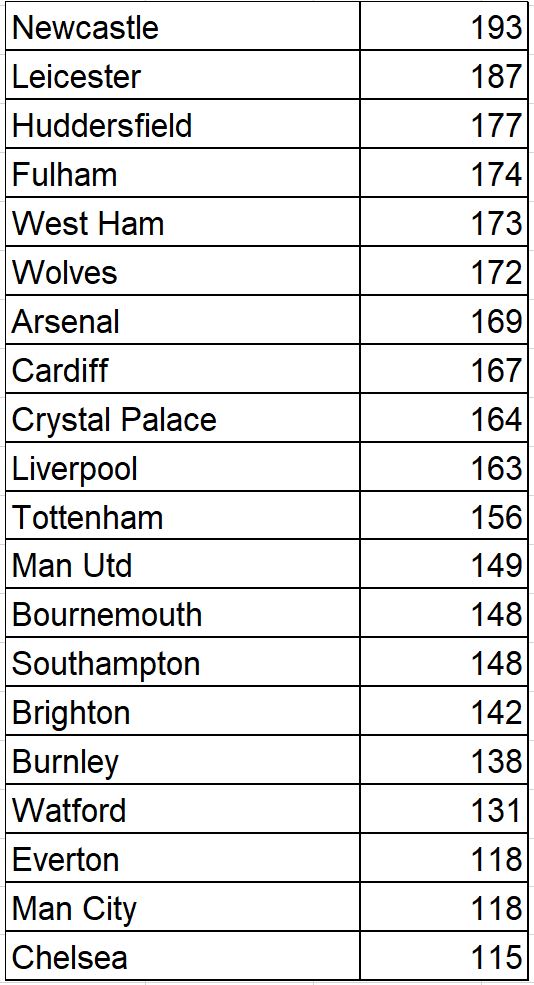
Task: Select the Cardiff cell
Action: point(183,369)
